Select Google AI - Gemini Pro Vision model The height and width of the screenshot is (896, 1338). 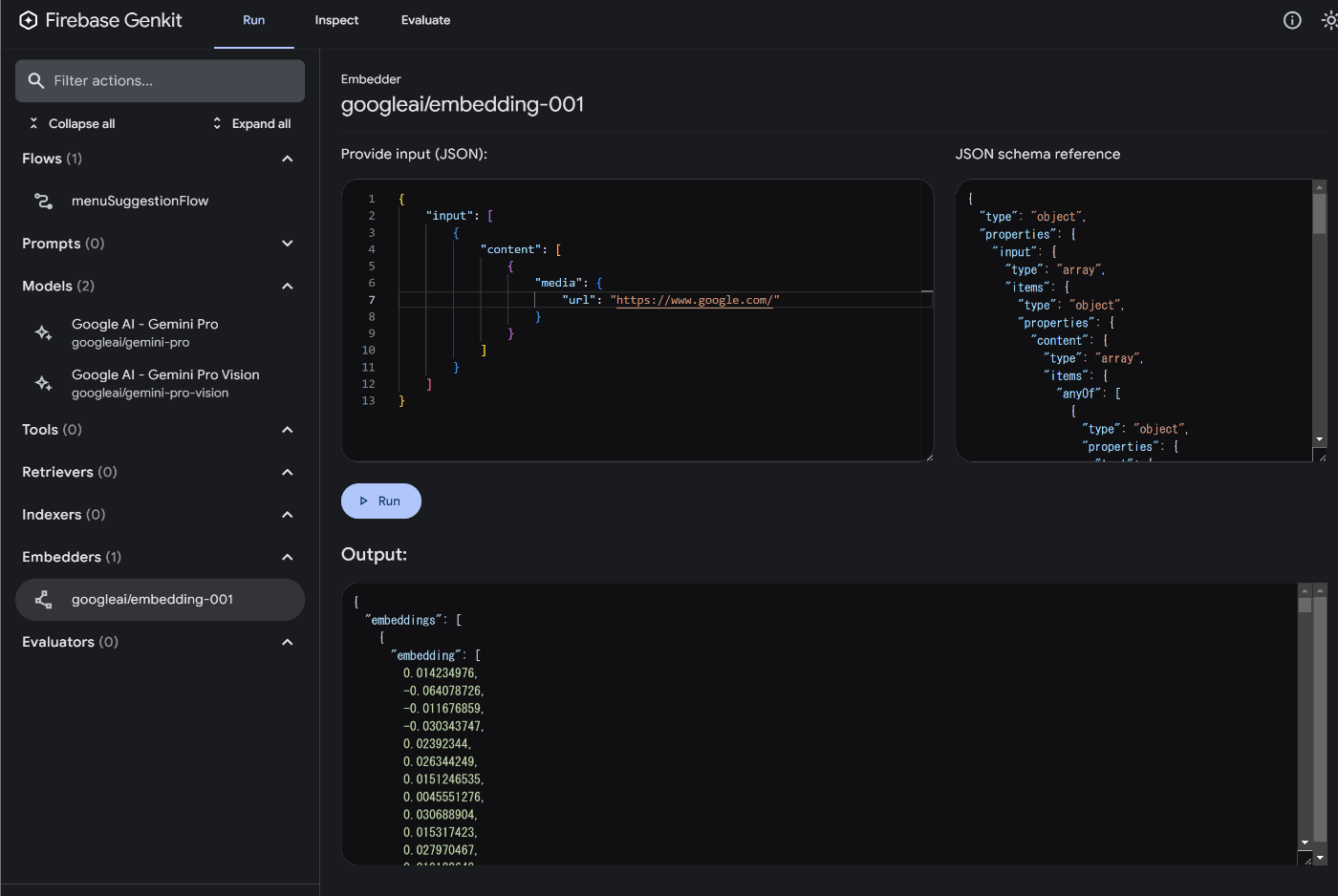click(x=160, y=383)
